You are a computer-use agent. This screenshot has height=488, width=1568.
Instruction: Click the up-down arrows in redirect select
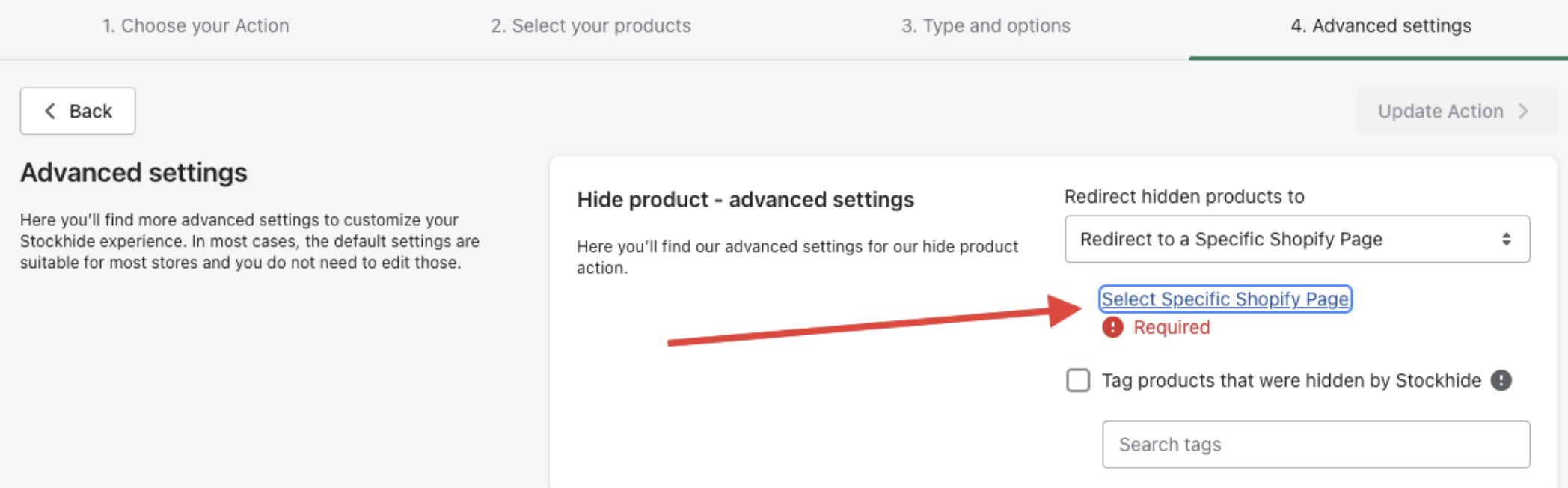pos(1506,239)
